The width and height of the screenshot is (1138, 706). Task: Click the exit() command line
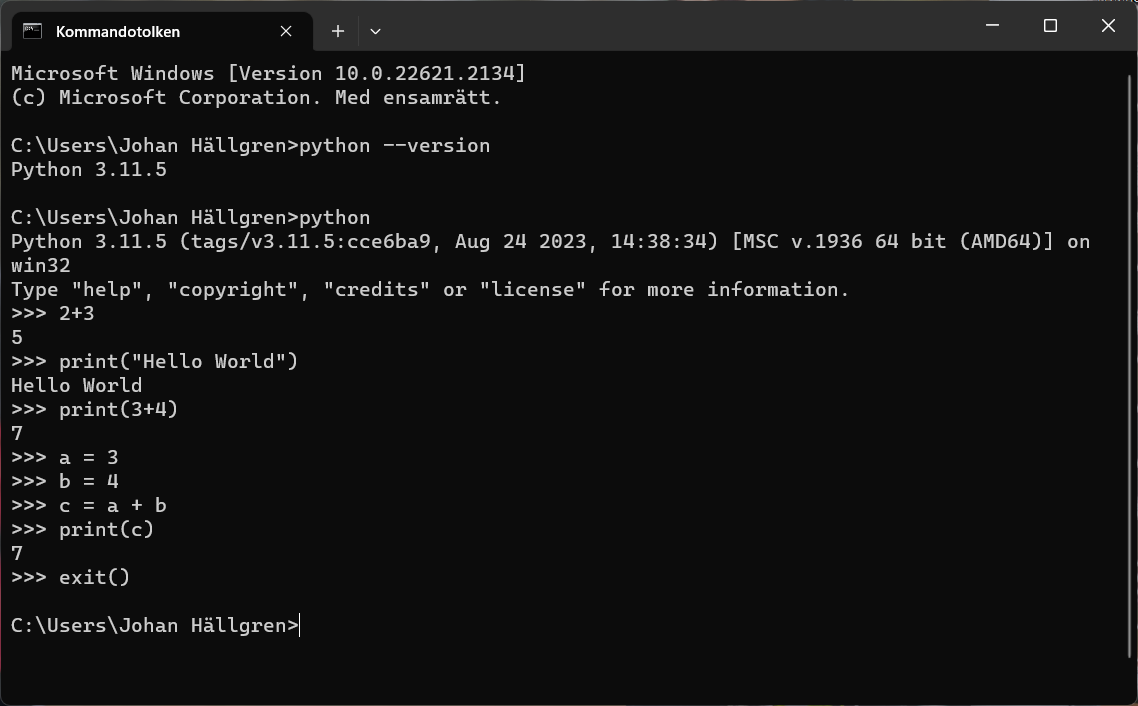point(94,578)
